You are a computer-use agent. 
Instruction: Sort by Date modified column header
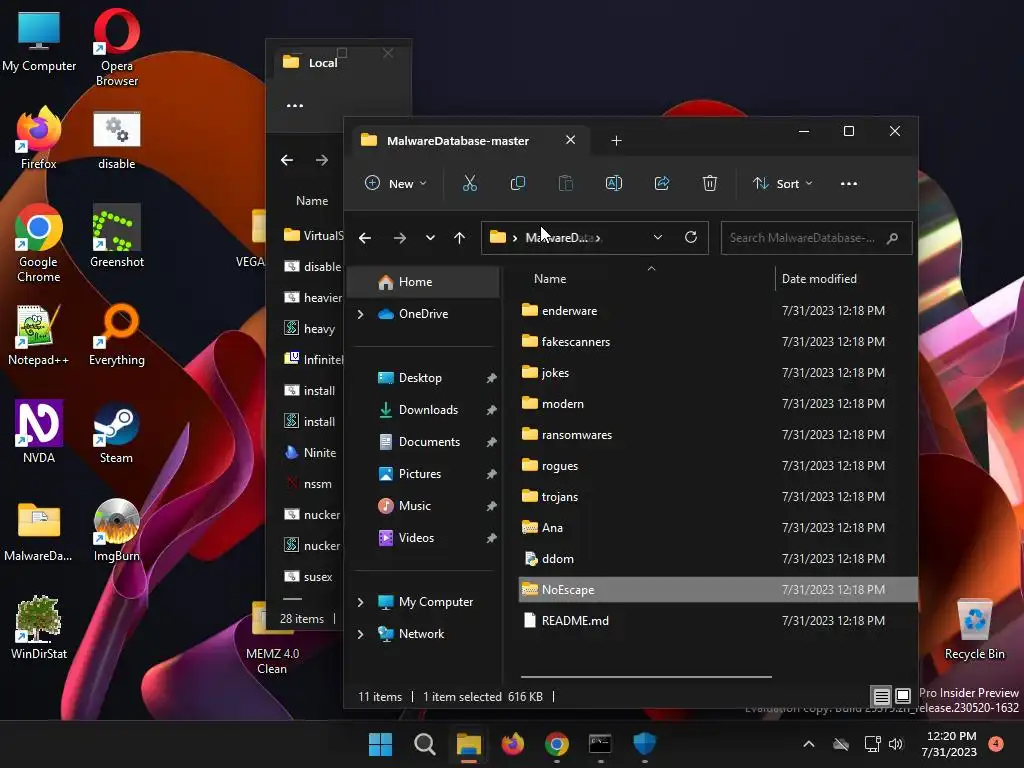[819, 279]
